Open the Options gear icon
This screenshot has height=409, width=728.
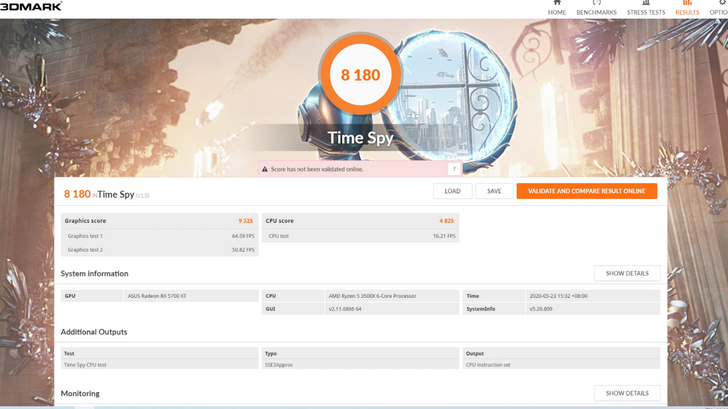(x=720, y=3)
